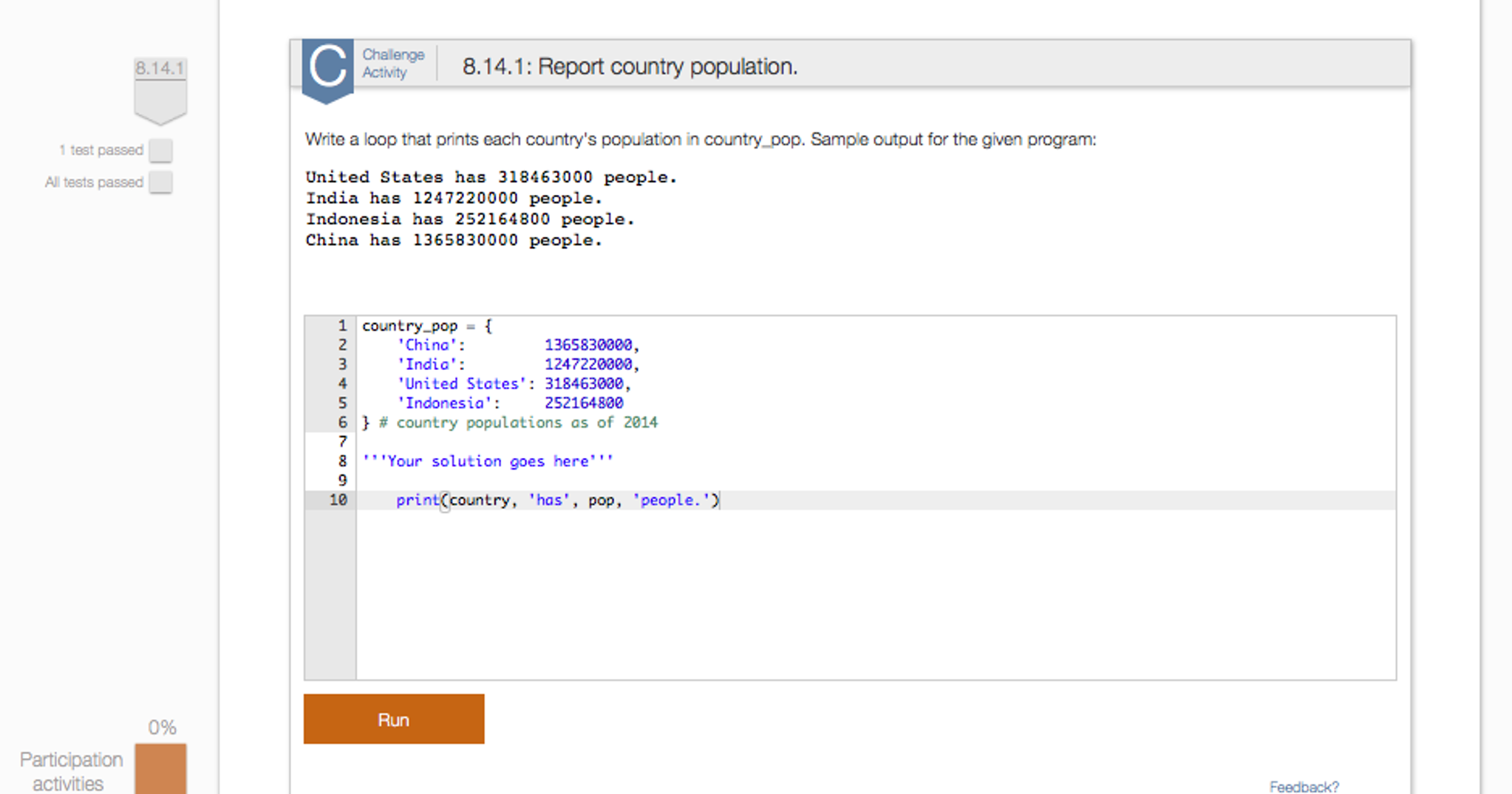Select the 8.14.1 bookmark ribbon
Viewport: 1512px width, 794px height.
click(x=160, y=86)
